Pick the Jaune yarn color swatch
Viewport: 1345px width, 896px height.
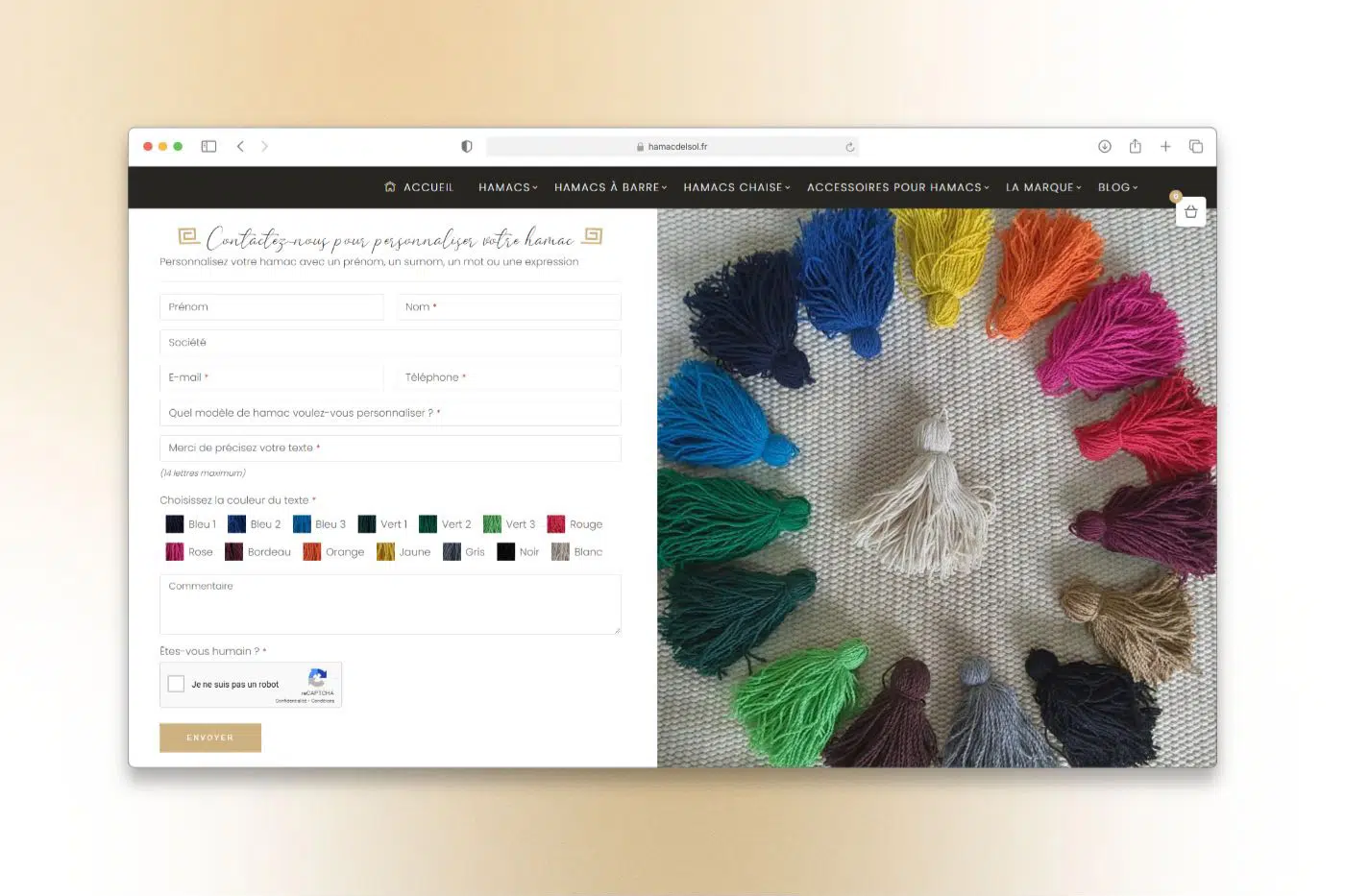tap(386, 552)
